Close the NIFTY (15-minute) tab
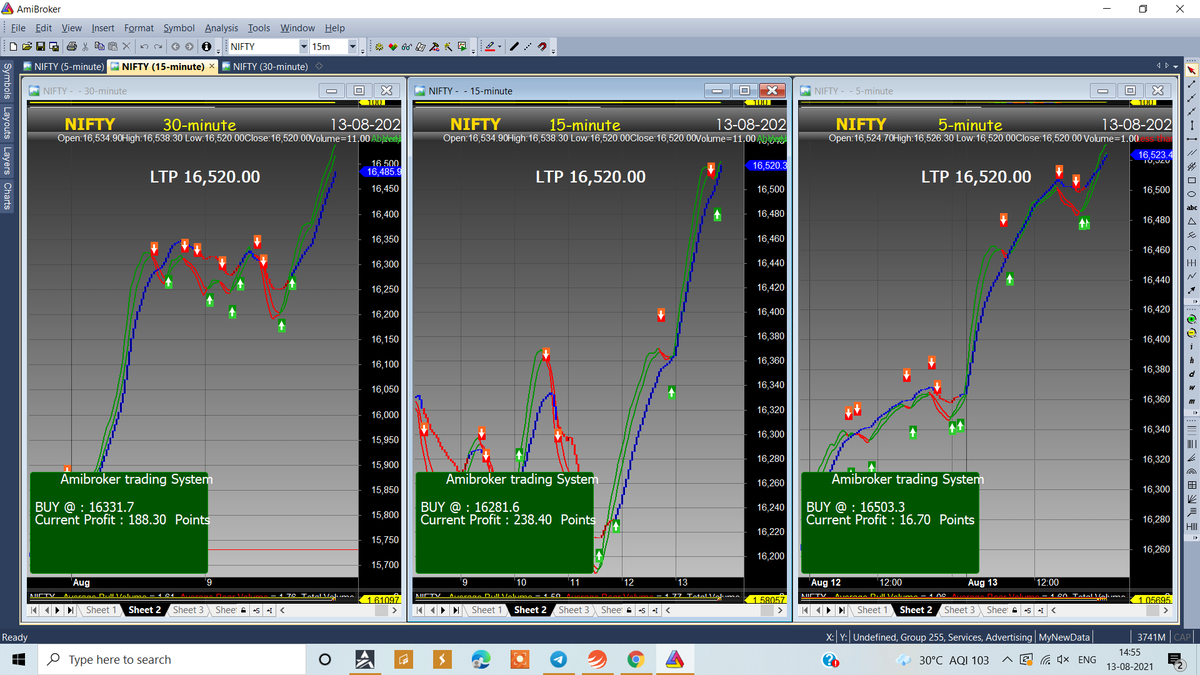Image resolution: width=1200 pixels, height=675 pixels. point(211,66)
